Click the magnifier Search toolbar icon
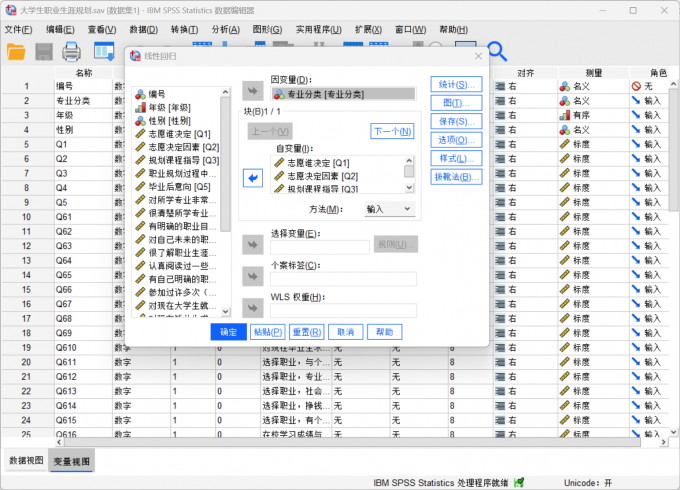Image resolution: width=680 pixels, height=490 pixels. click(497, 51)
